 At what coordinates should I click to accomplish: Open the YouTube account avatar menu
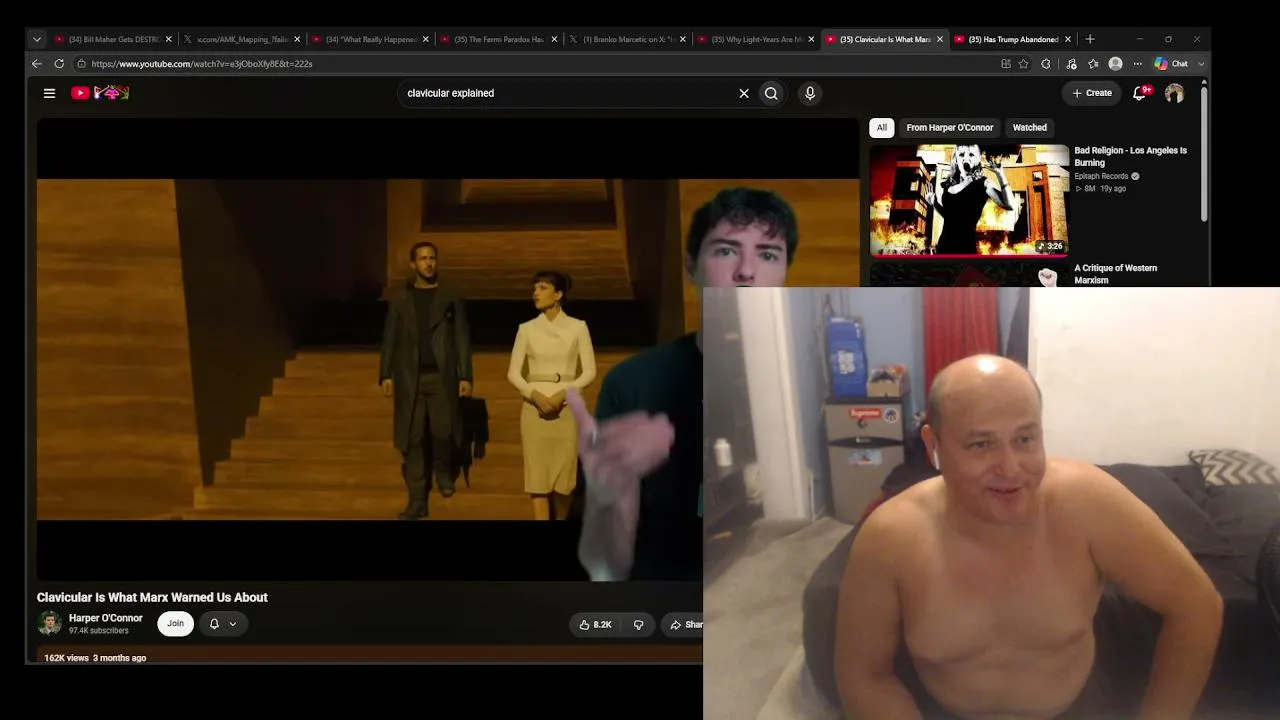pyautogui.click(x=1174, y=93)
